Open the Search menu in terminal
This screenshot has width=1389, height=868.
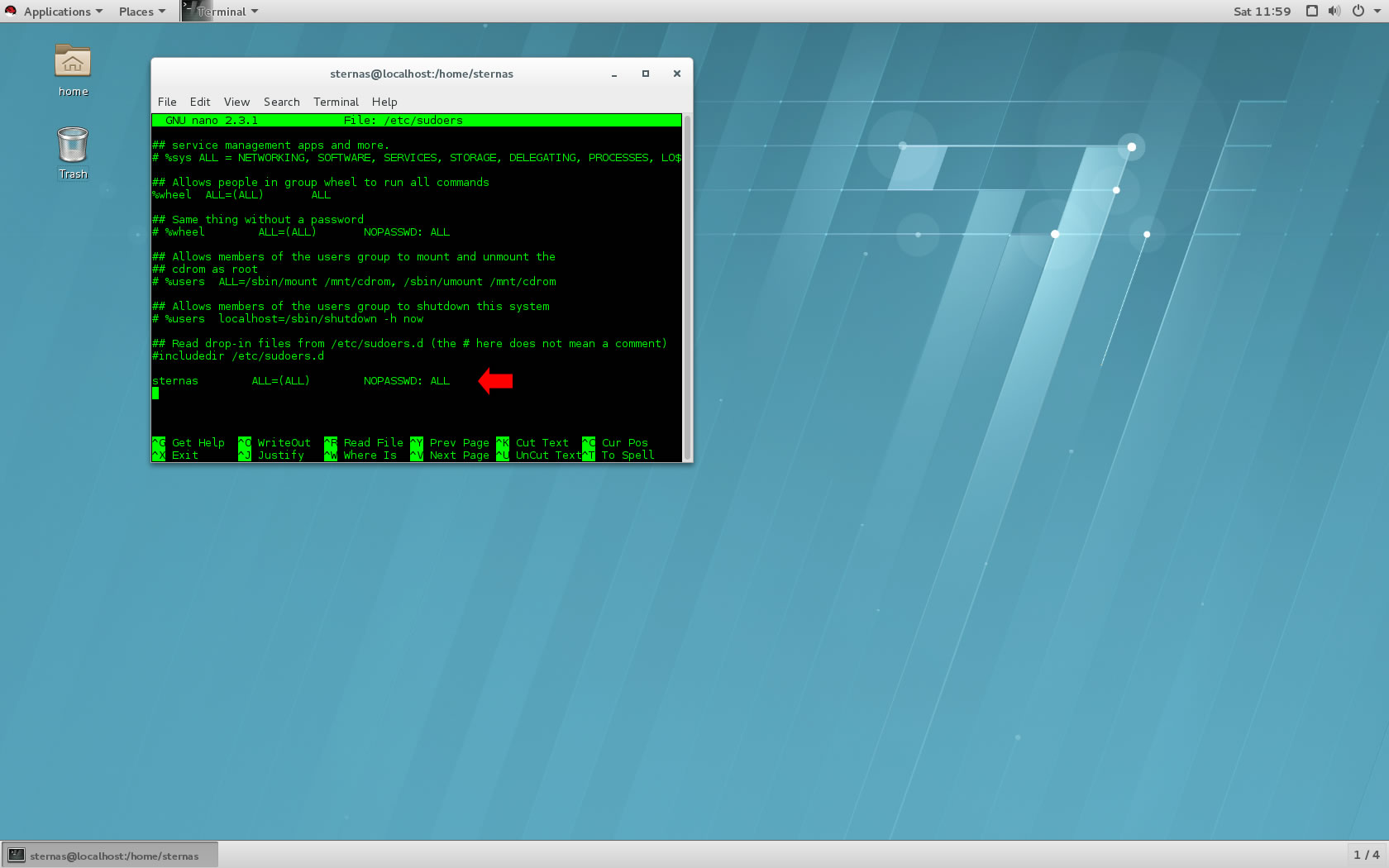(x=281, y=102)
